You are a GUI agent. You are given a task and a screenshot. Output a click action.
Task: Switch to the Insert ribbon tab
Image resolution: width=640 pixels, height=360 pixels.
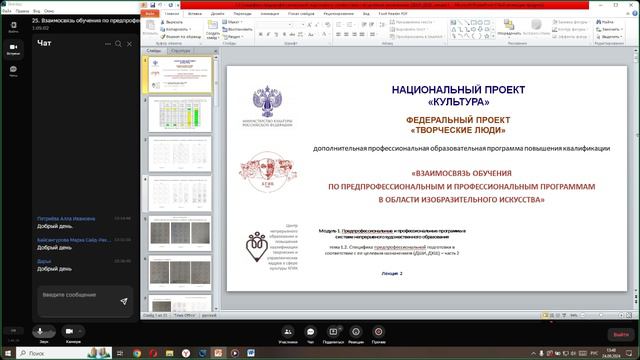pos(195,13)
